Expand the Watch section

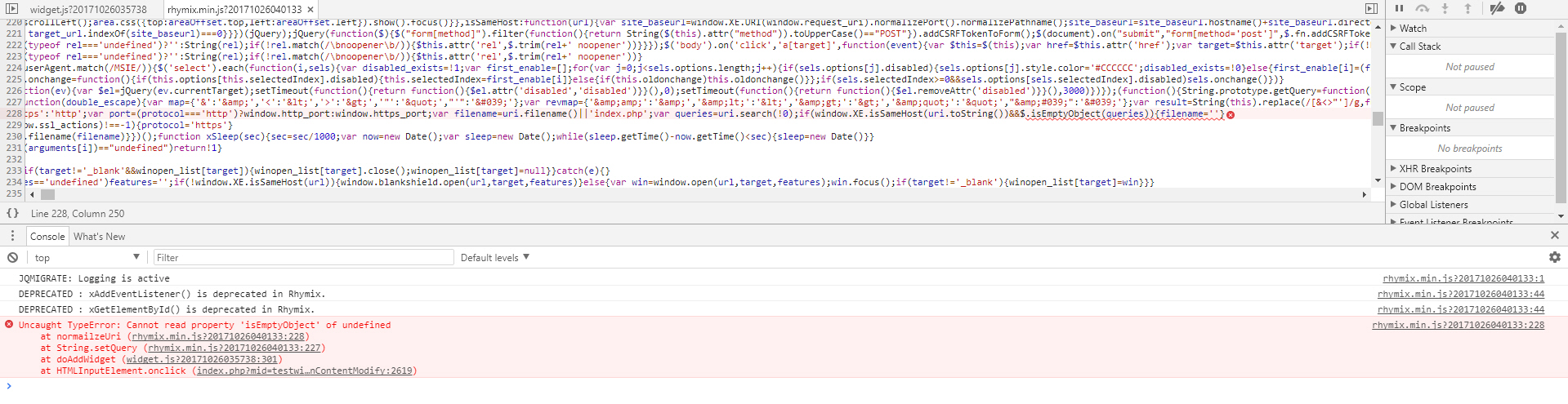click(x=1413, y=28)
